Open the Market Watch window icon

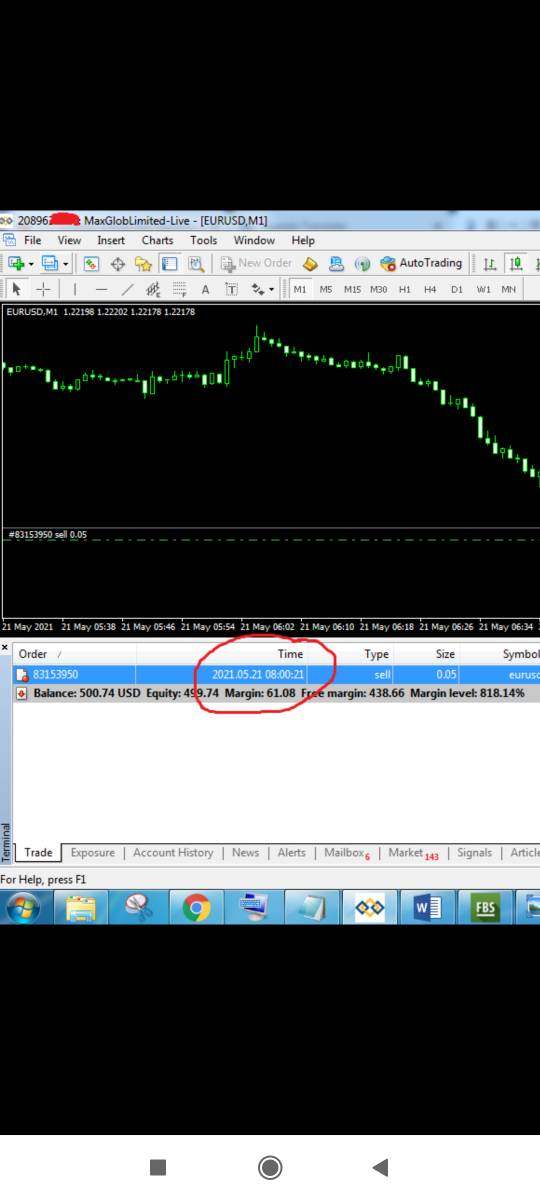(91, 264)
